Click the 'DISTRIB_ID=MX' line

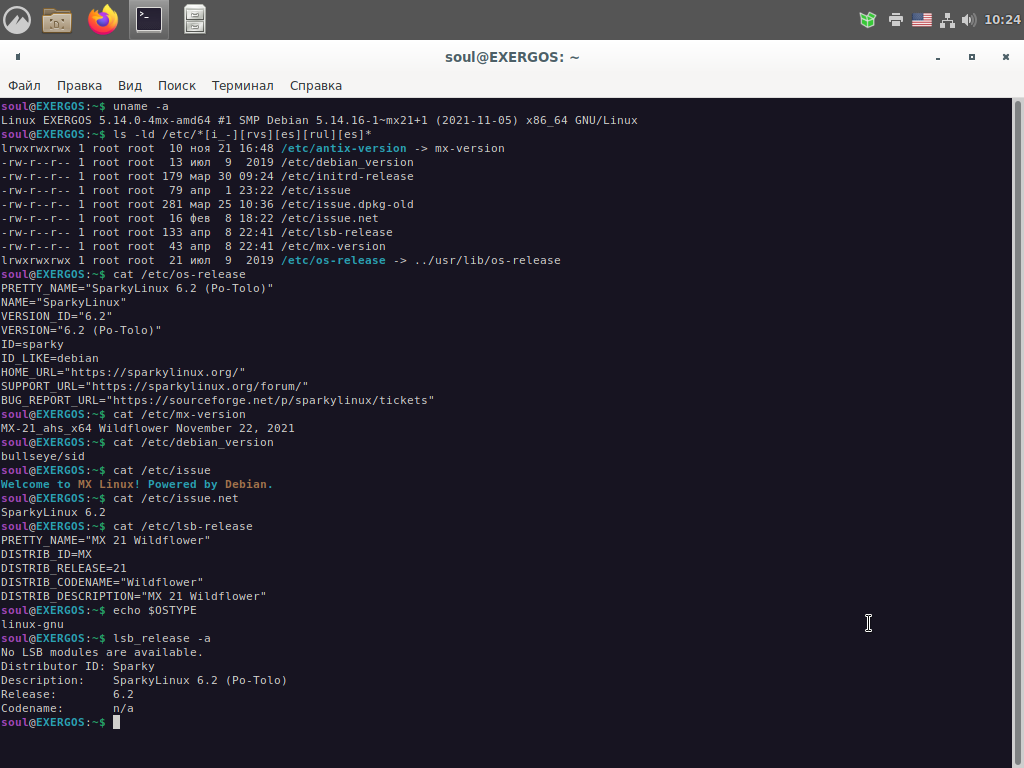pos(46,554)
